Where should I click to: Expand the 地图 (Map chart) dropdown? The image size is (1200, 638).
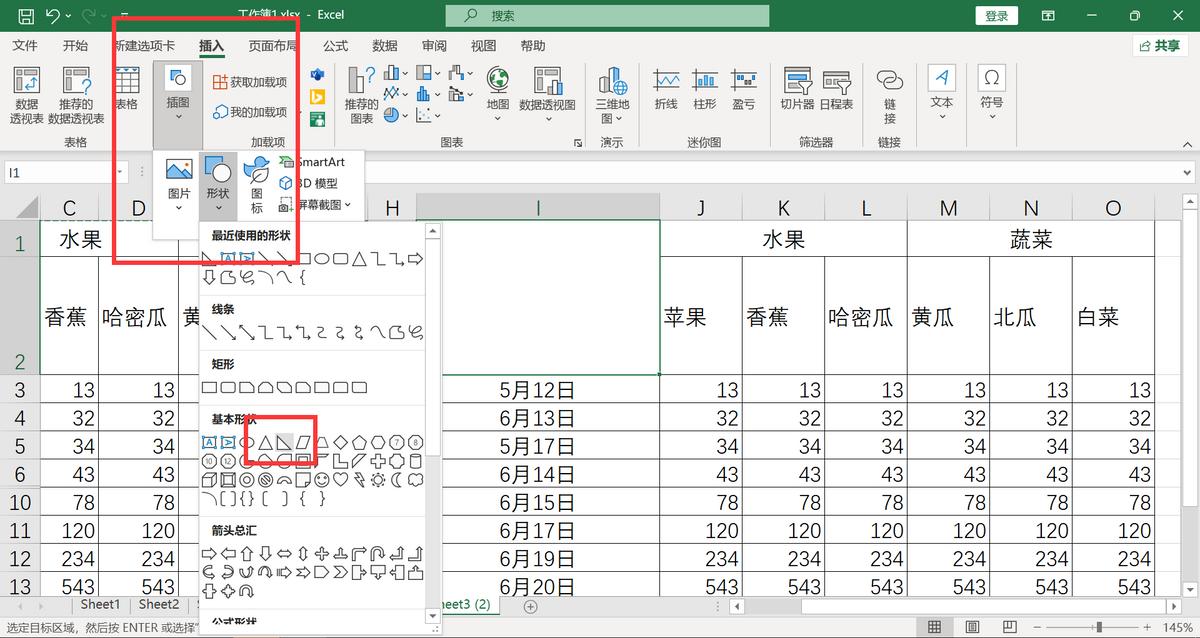pyautogui.click(x=497, y=117)
